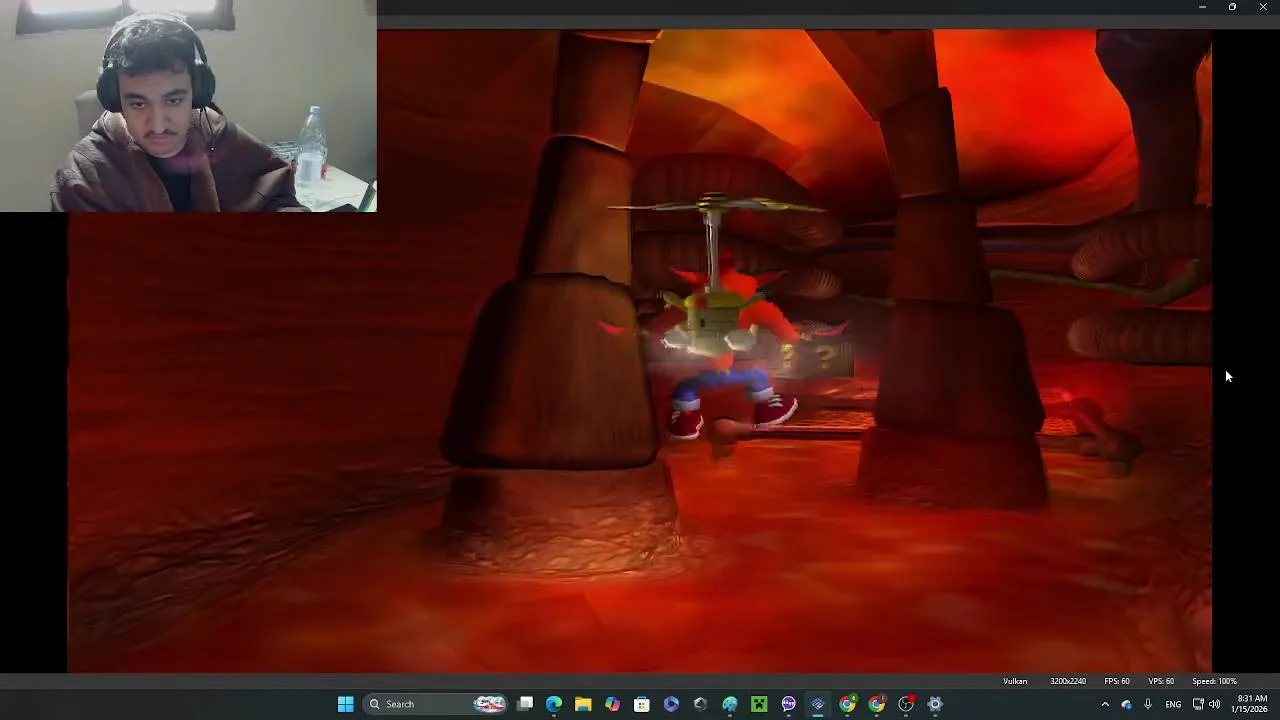Viewport: 1280px width, 720px height.
Task: Click the Speed: 100% status entry
Action: pos(1214,681)
